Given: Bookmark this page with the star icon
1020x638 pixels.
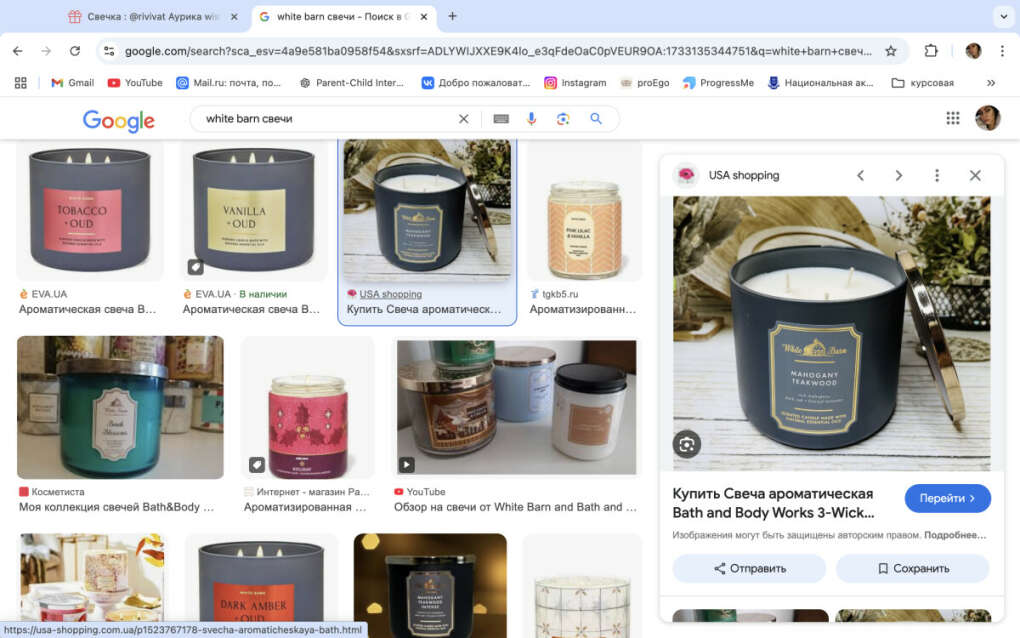Looking at the screenshot, I should 891,51.
